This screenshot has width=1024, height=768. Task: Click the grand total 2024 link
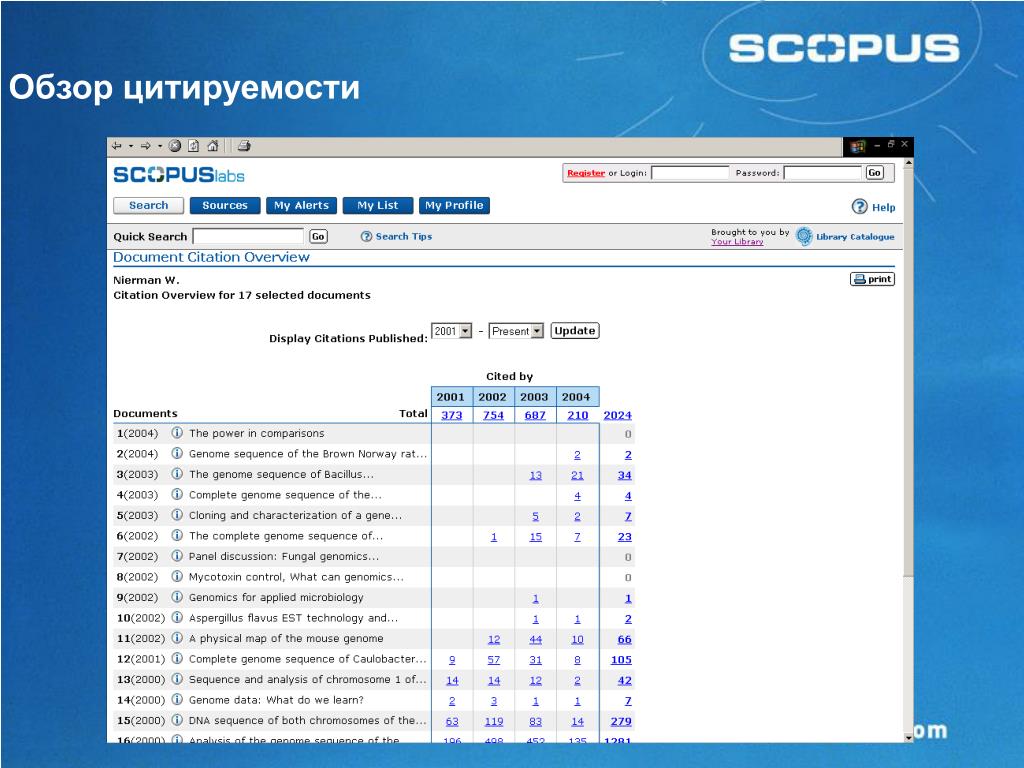pos(617,415)
